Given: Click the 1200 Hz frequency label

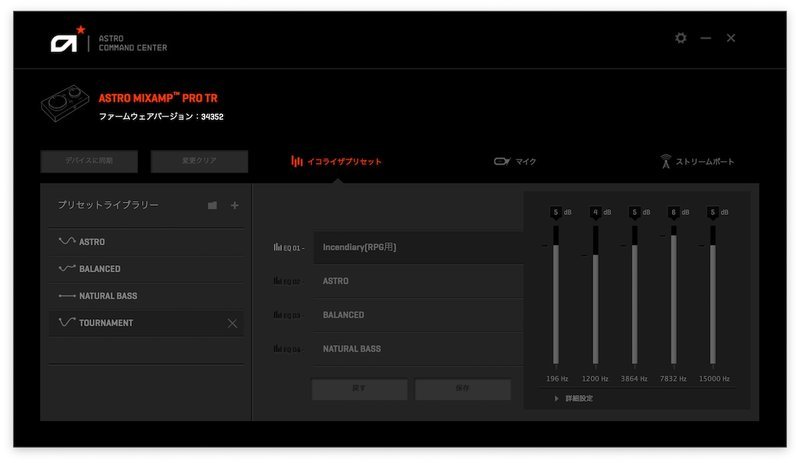Looking at the screenshot, I should [595, 379].
